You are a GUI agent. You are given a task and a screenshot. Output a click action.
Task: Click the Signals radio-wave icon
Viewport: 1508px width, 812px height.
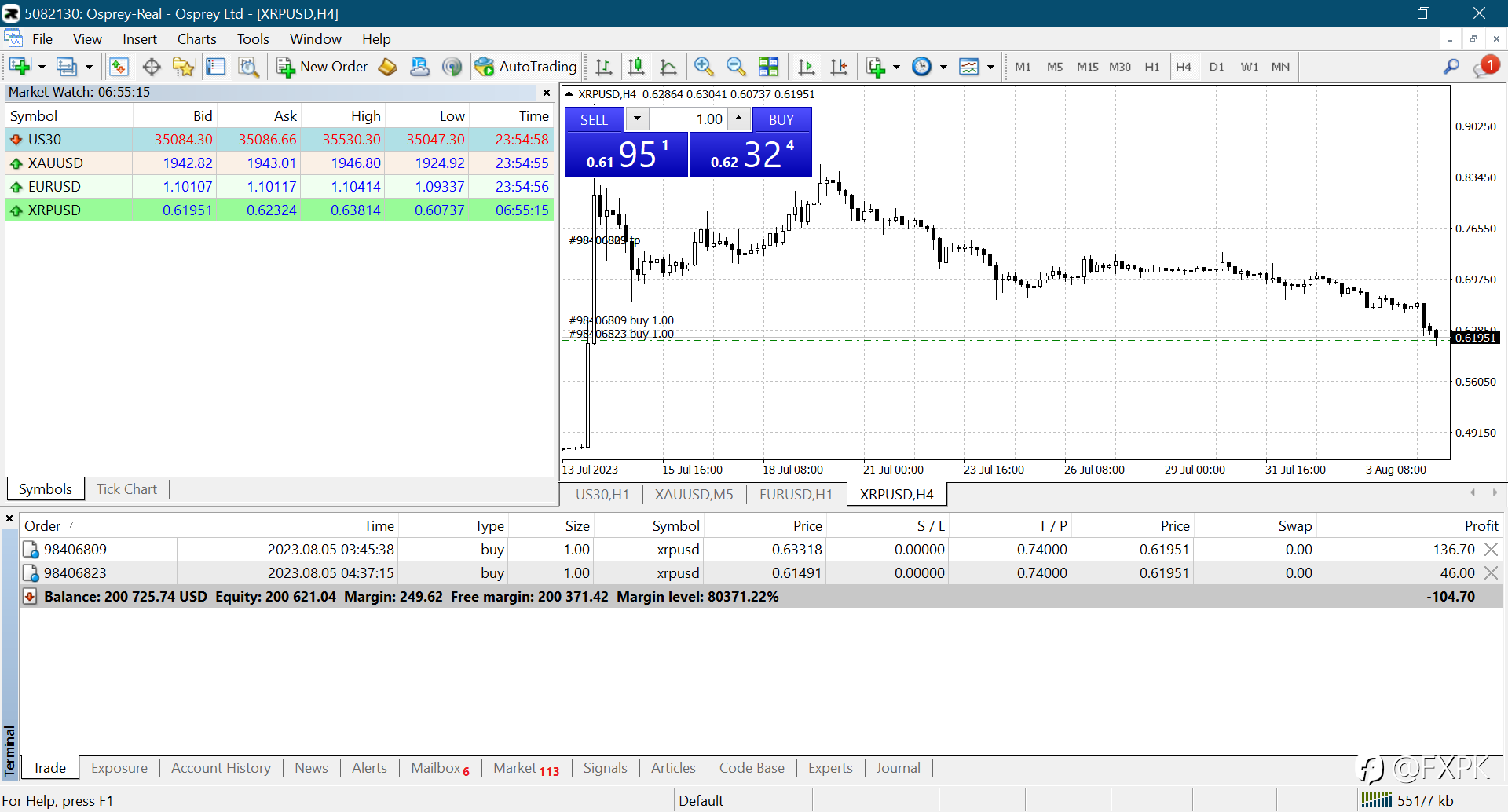coord(452,67)
